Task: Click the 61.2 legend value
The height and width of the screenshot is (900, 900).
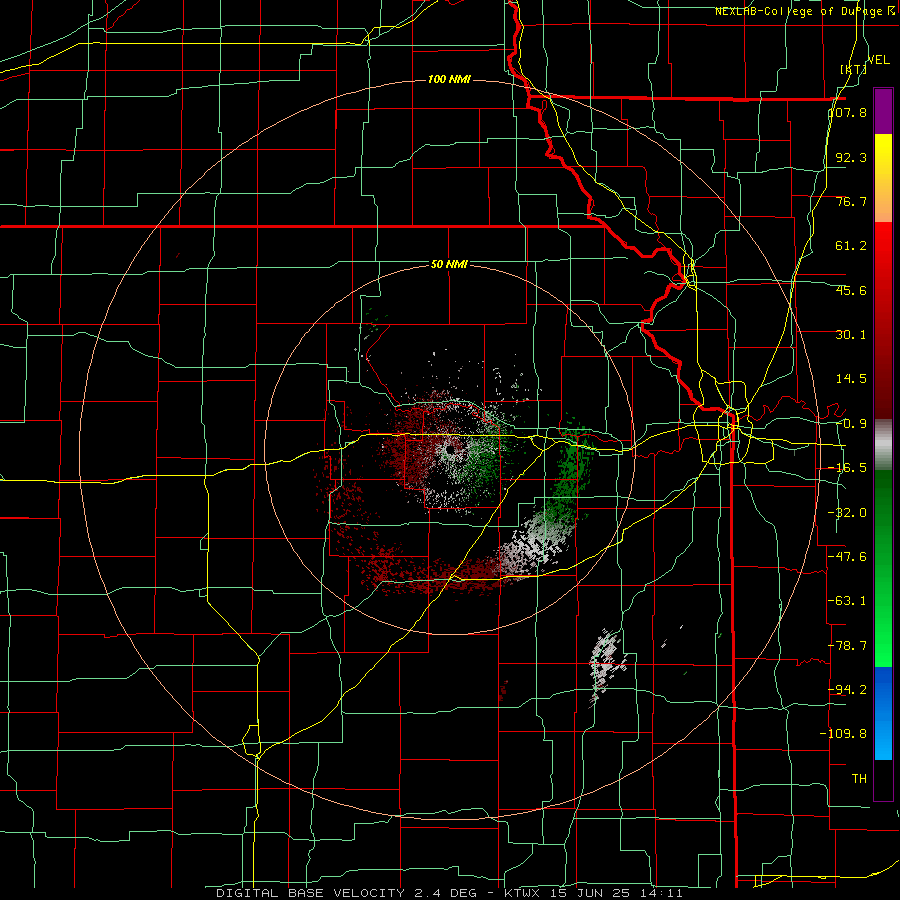Action: point(851,246)
